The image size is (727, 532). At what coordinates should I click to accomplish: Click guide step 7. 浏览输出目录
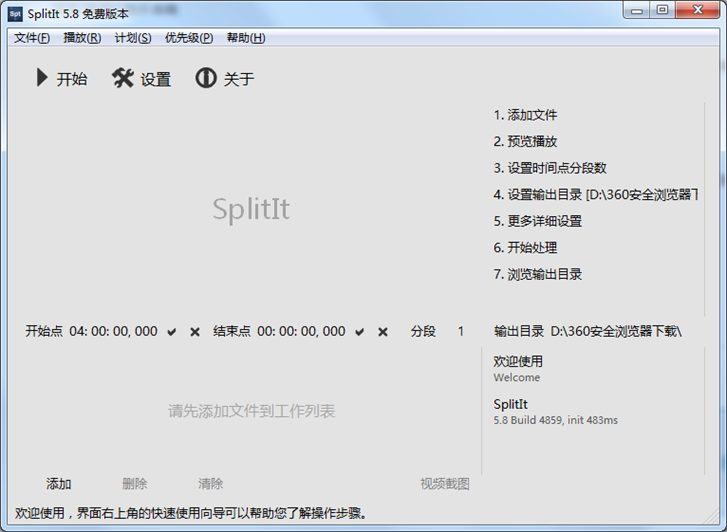coord(538,274)
